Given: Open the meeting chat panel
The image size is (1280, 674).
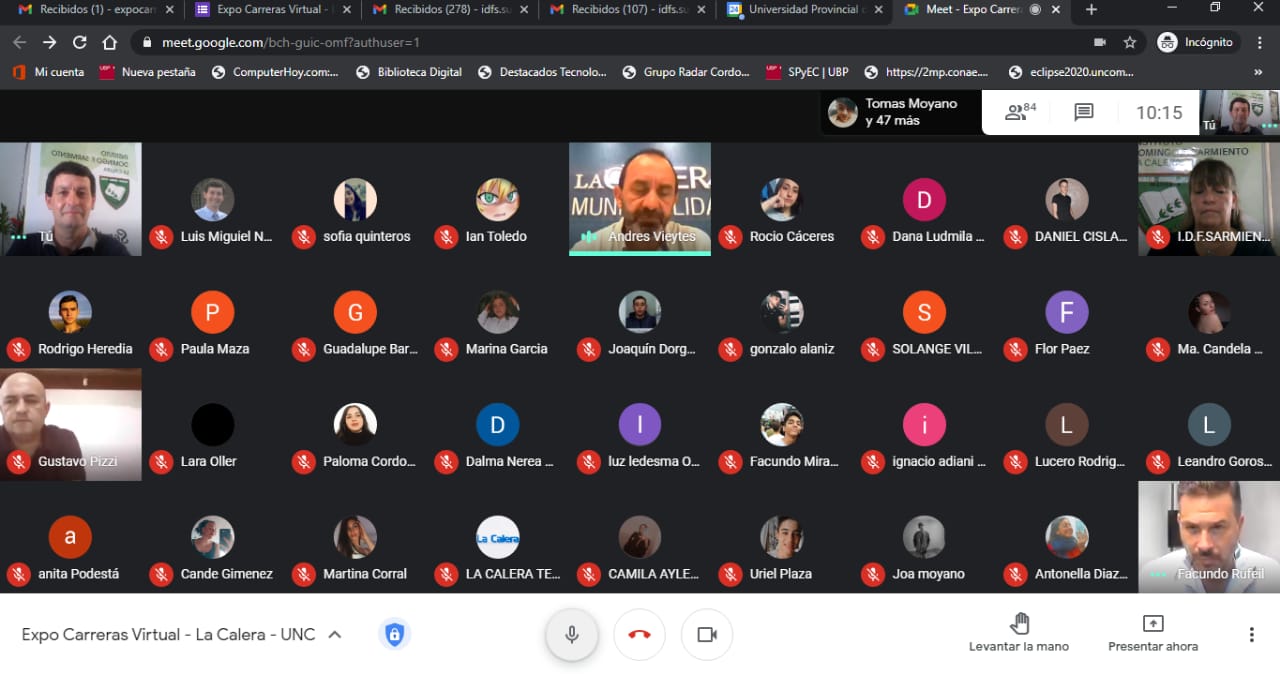Looking at the screenshot, I should [1084, 112].
